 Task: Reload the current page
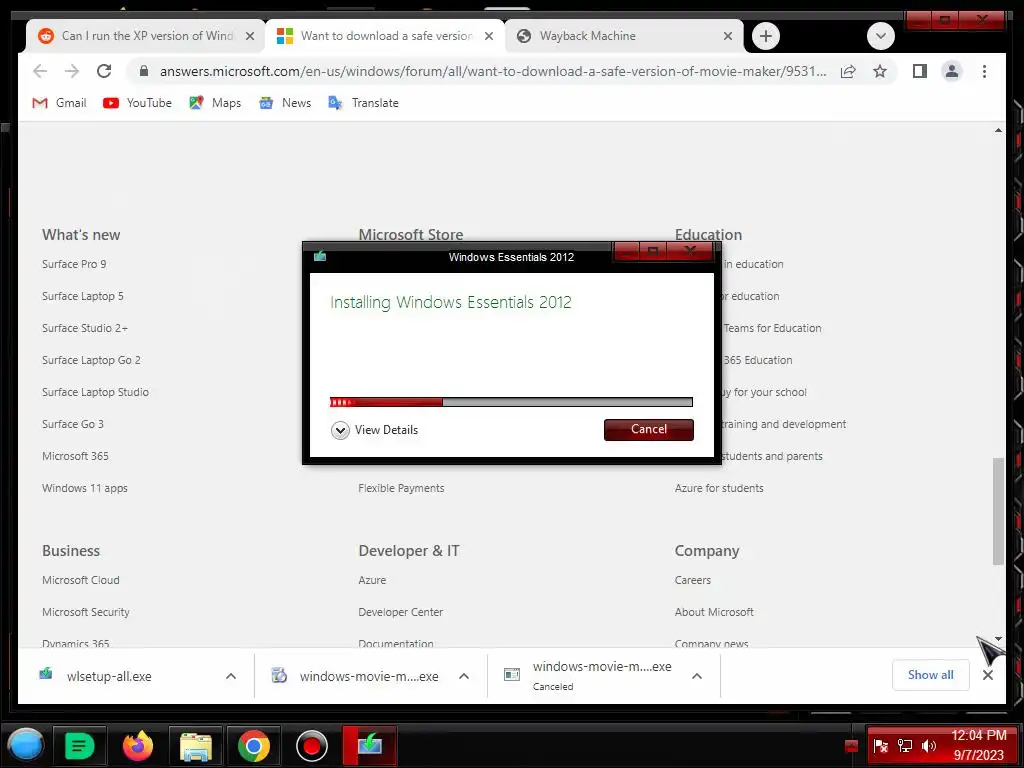tap(104, 71)
